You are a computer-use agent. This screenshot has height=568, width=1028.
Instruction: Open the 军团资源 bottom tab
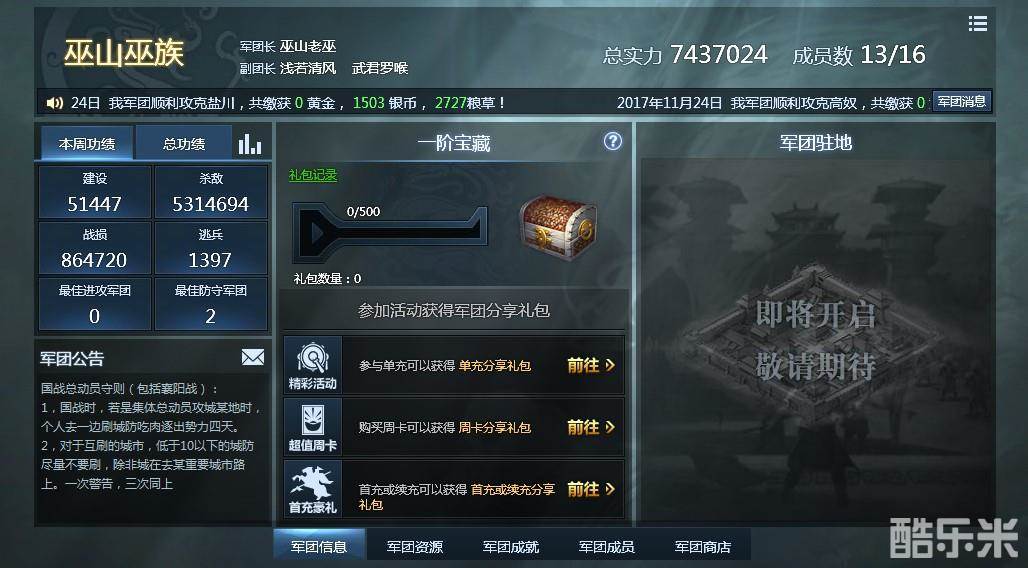click(x=414, y=546)
